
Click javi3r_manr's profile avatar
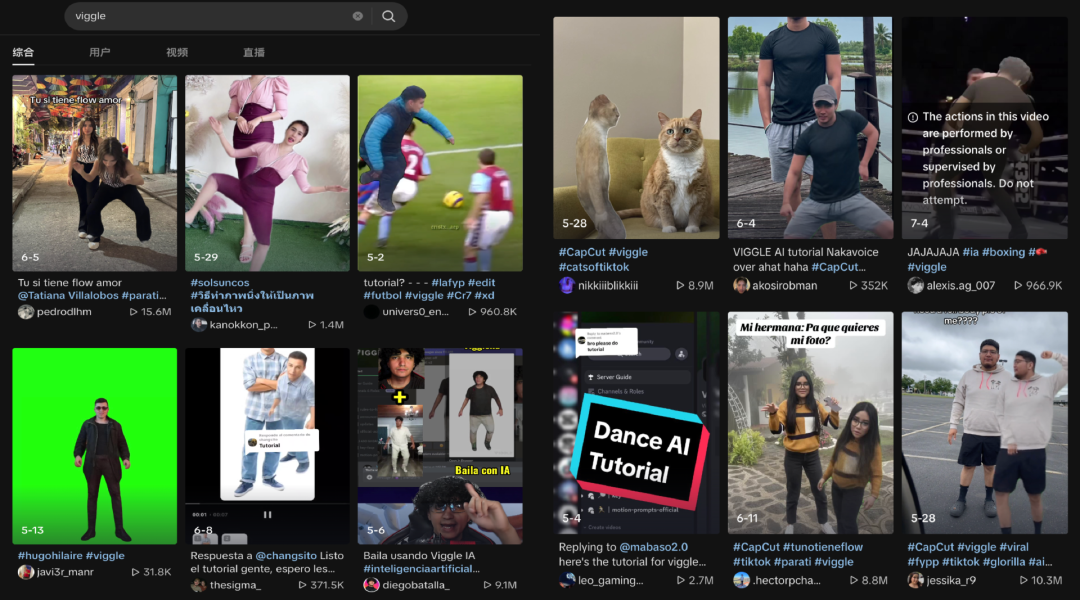25,572
